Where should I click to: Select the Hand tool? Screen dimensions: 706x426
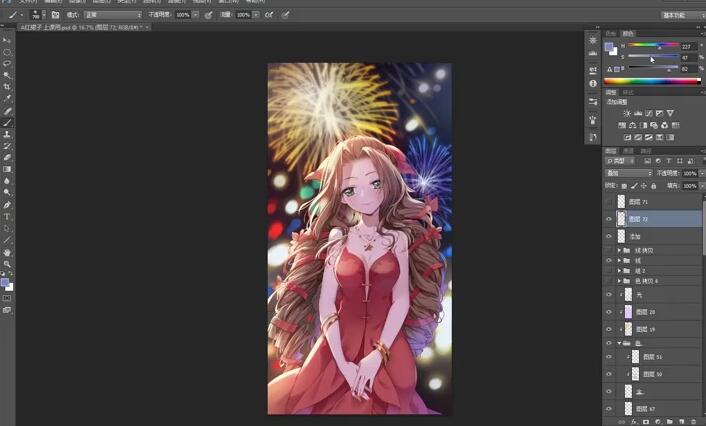pyautogui.click(x=7, y=252)
